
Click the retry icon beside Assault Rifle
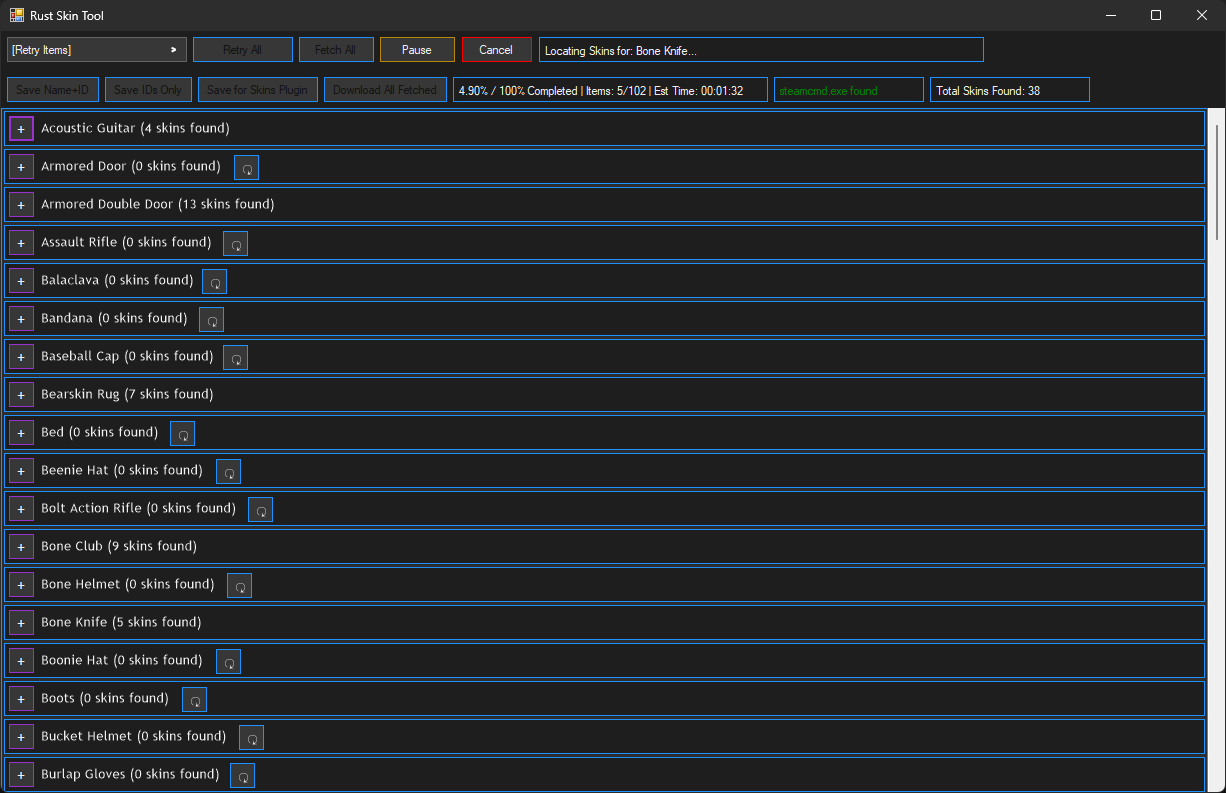point(235,244)
